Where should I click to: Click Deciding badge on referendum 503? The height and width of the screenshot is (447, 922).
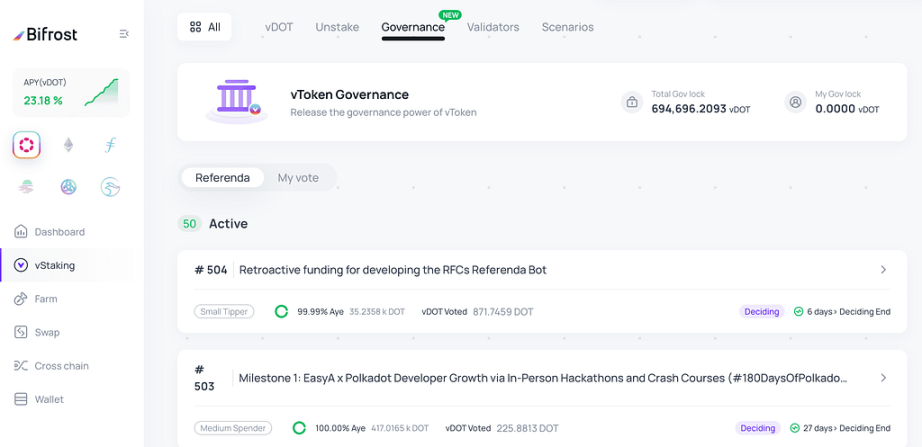pos(758,428)
